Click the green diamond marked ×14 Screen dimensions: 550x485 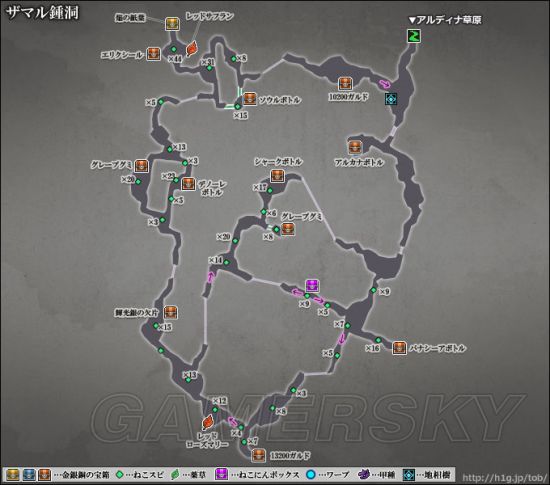coord(227,262)
